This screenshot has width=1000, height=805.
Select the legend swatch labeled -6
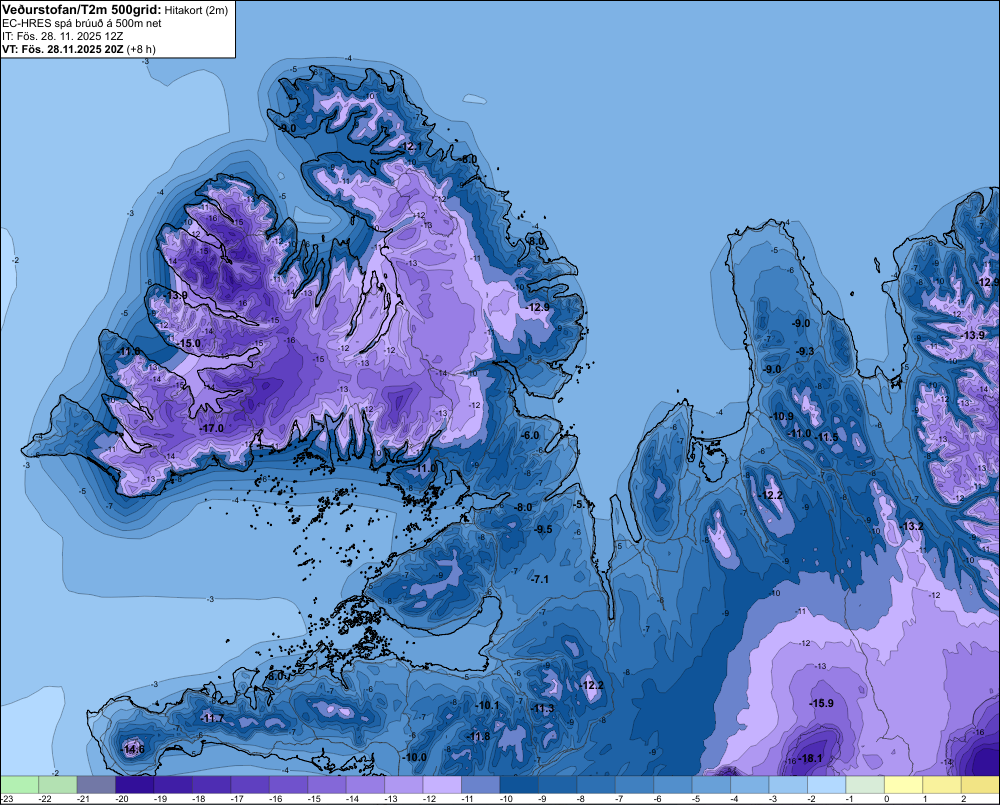click(x=673, y=784)
